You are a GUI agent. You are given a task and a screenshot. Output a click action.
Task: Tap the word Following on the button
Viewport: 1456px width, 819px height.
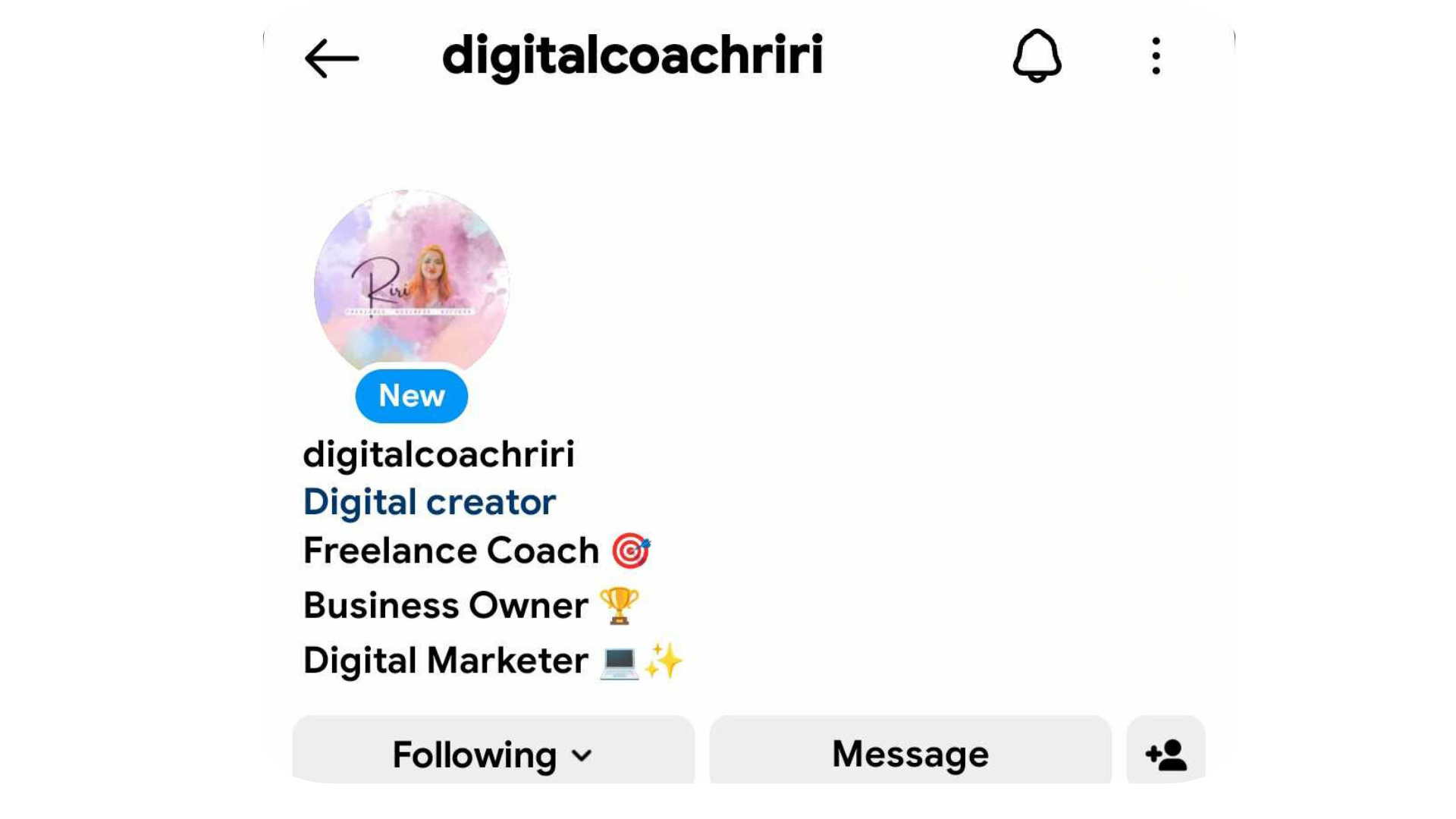coord(474,755)
